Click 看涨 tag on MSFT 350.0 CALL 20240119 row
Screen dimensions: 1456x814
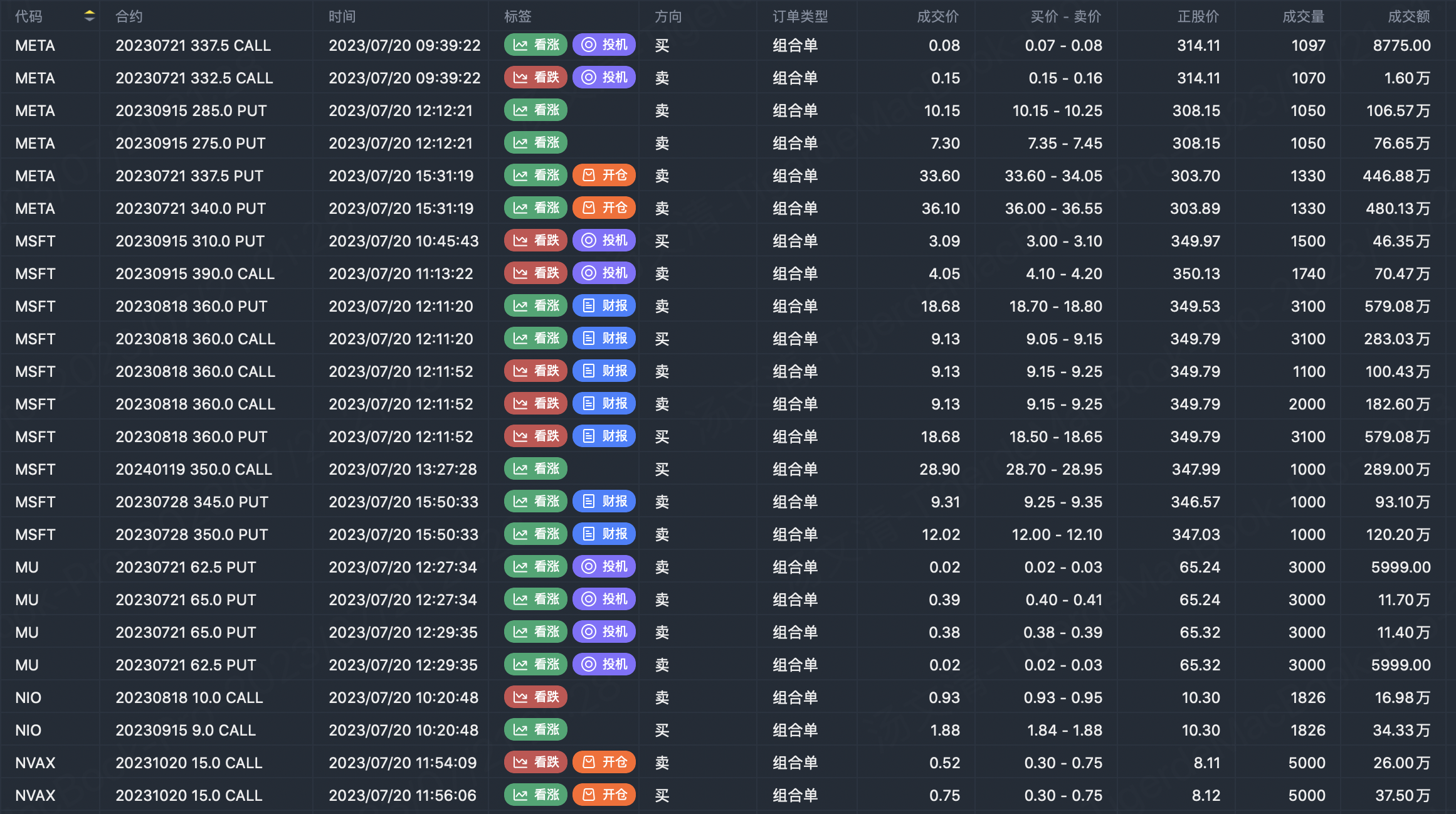[x=535, y=469]
